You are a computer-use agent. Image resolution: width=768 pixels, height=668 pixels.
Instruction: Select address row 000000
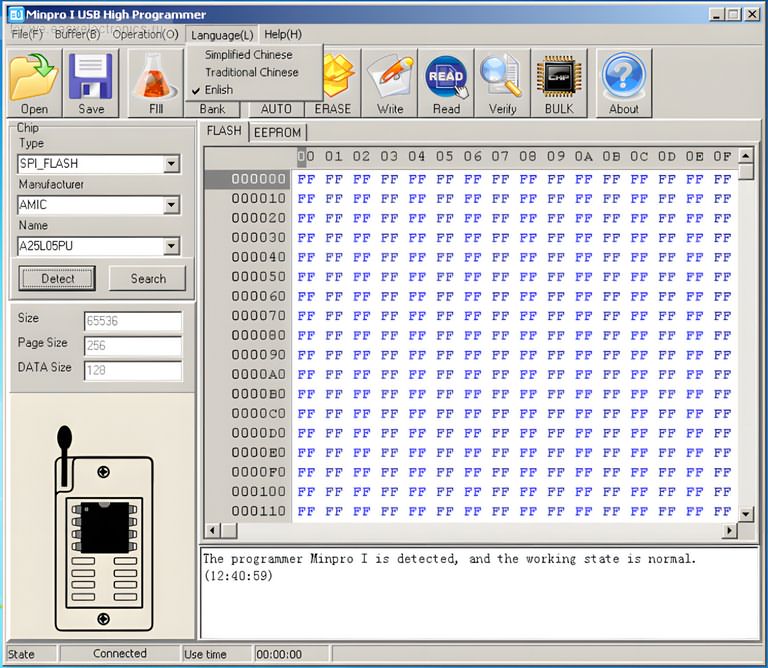point(248,179)
